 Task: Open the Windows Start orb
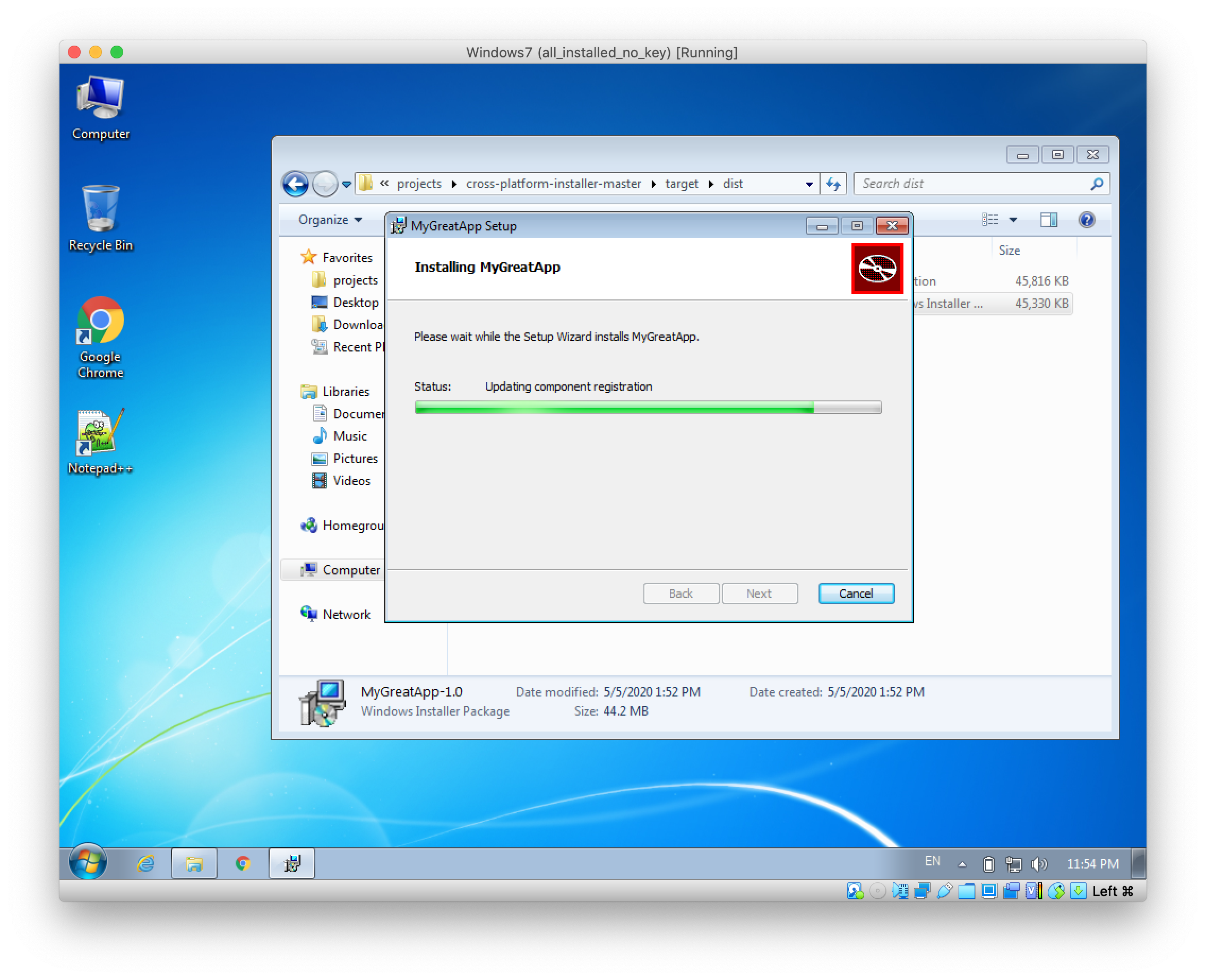tap(88, 862)
